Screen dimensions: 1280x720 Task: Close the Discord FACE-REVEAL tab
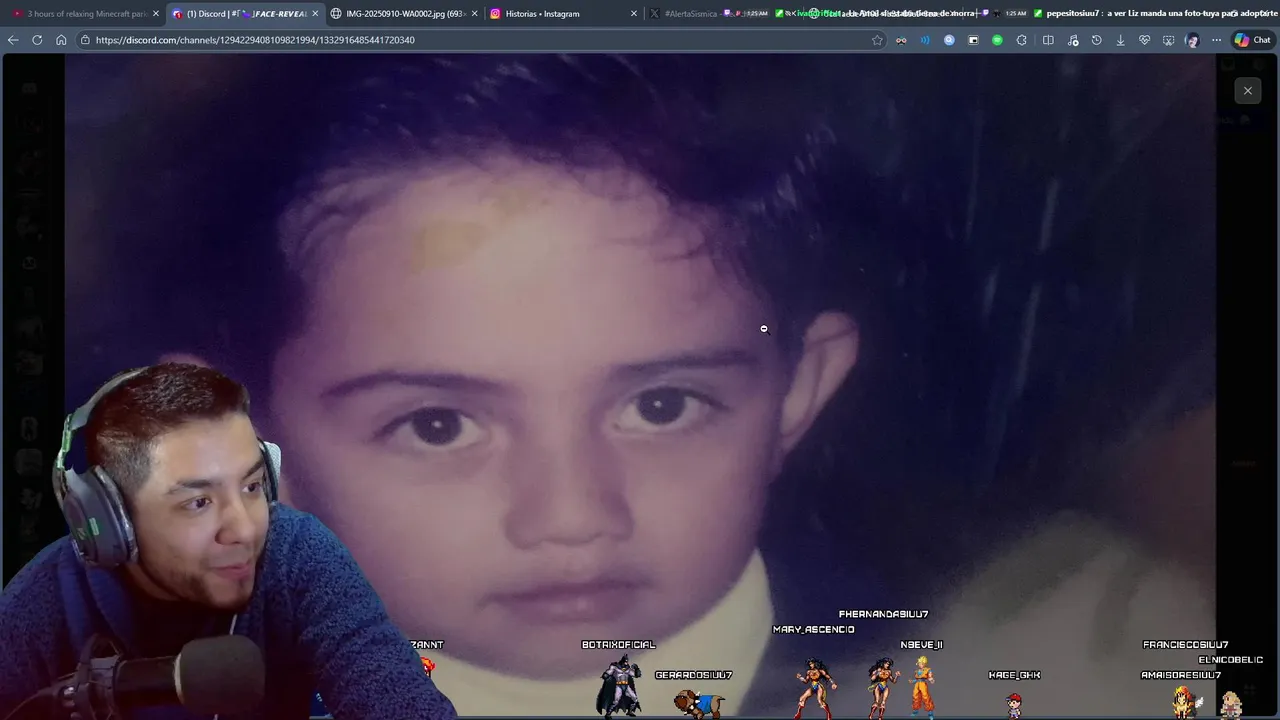click(x=315, y=14)
